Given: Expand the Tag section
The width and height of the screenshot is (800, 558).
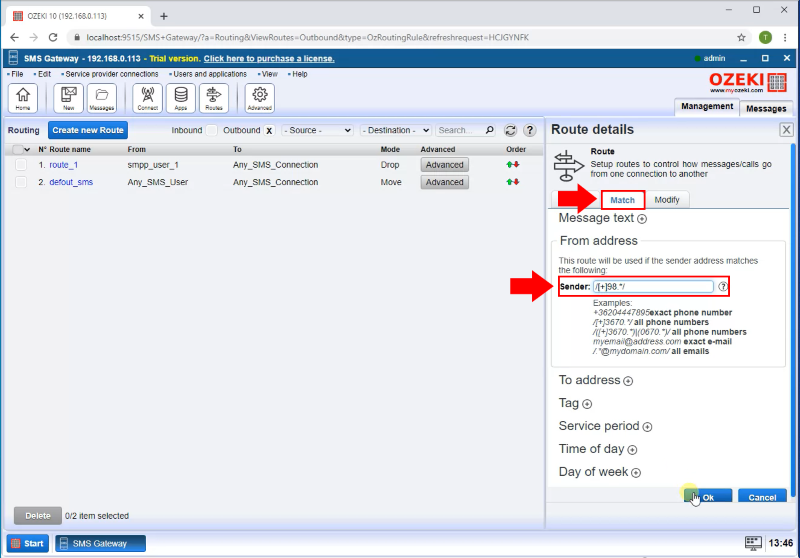Looking at the screenshot, I should pos(587,404).
